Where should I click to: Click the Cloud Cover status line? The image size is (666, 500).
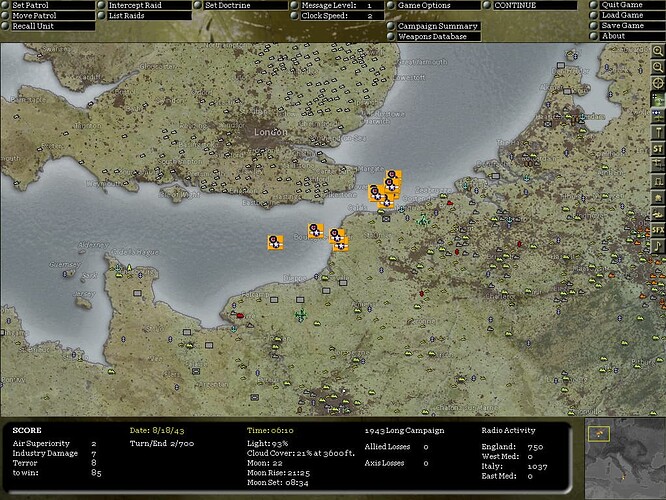click(x=301, y=453)
